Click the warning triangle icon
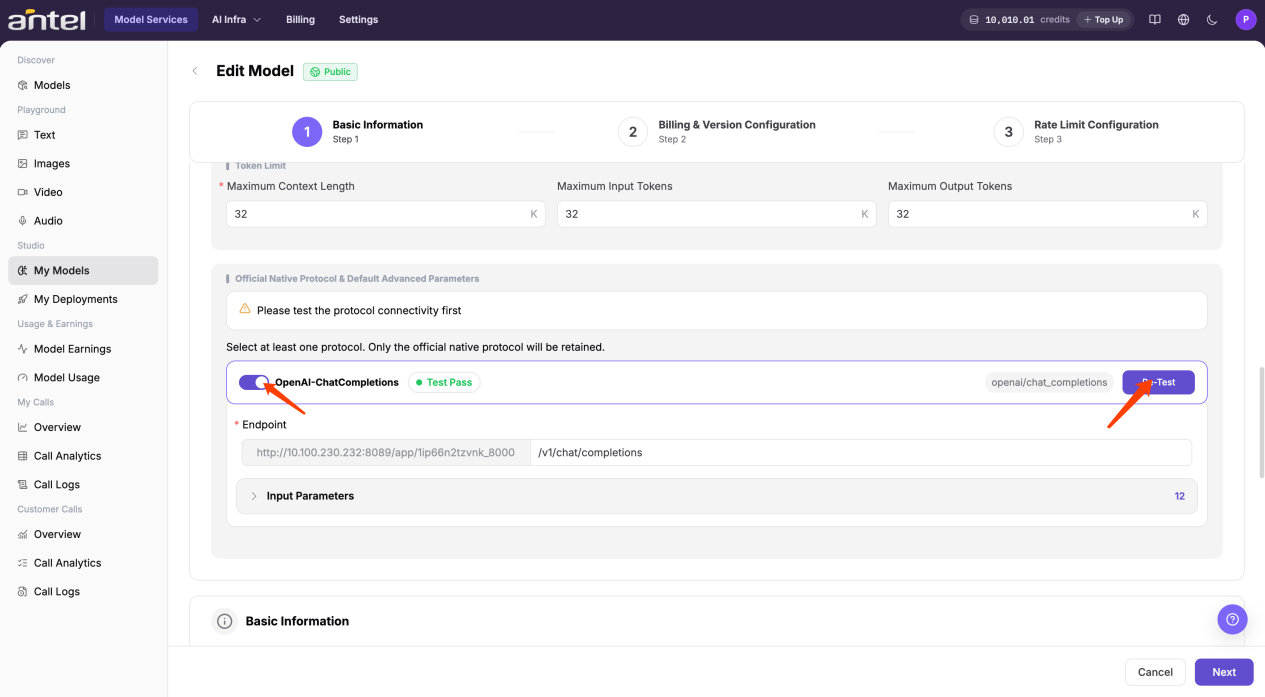This screenshot has height=697, width=1265. [x=245, y=310]
